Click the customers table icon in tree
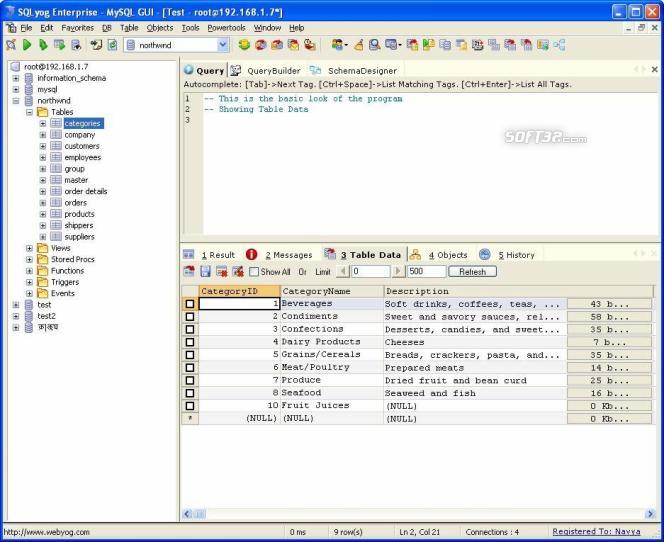The height and width of the screenshot is (542, 664). click(56, 146)
